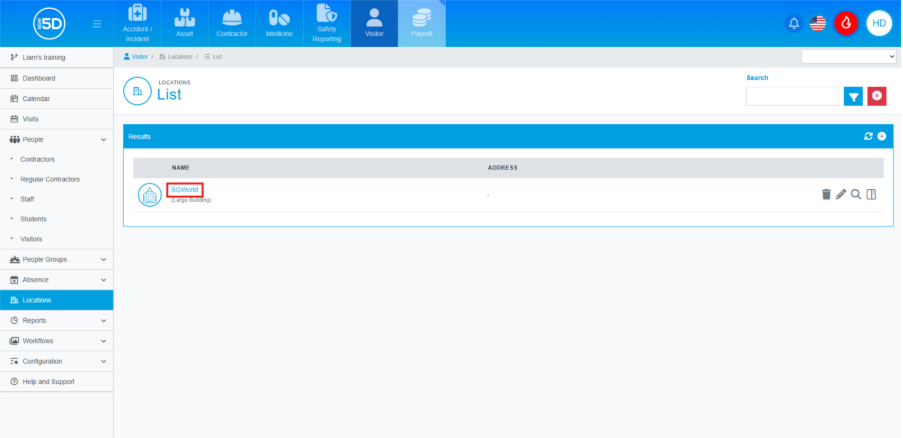Change language via the US flag
The width and height of the screenshot is (903, 438).
coord(818,23)
